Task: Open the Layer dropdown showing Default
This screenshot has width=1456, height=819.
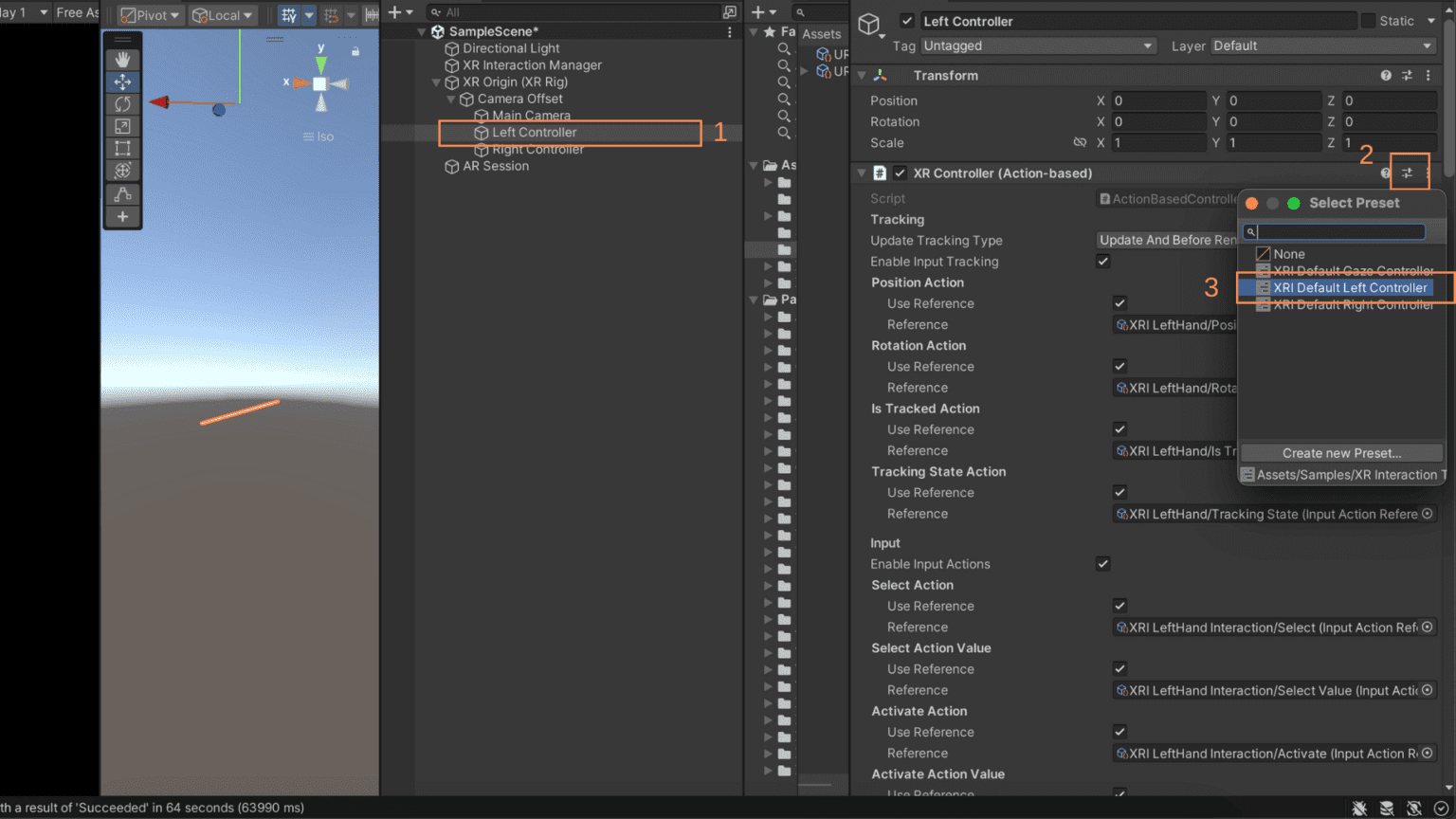Action: point(1321,45)
